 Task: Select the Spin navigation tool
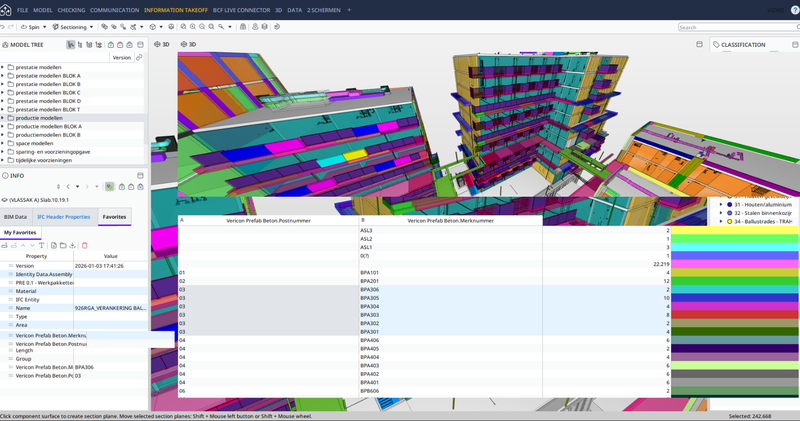(x=30, y=27)
